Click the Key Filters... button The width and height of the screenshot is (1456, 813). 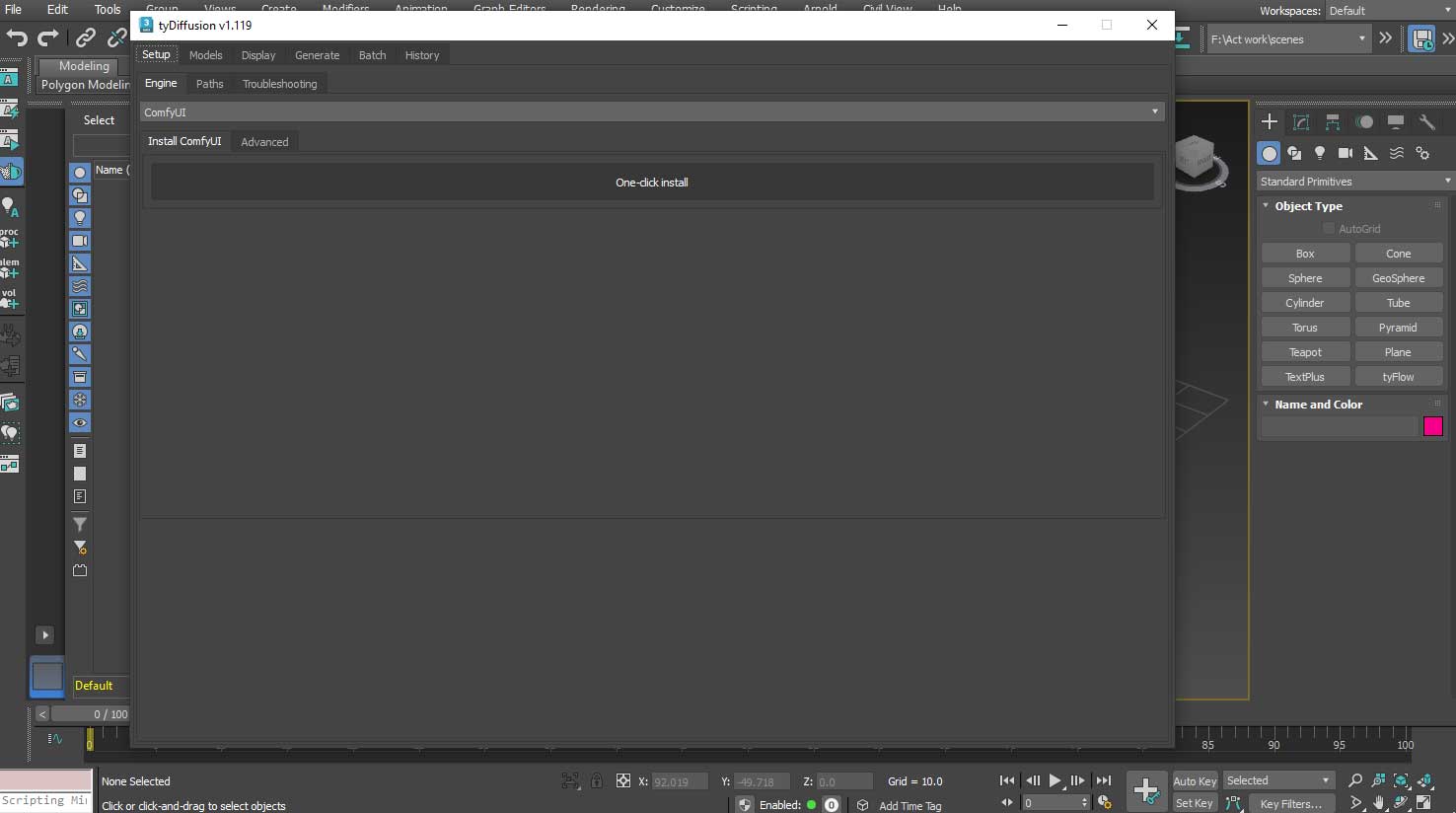[1290, 804]
